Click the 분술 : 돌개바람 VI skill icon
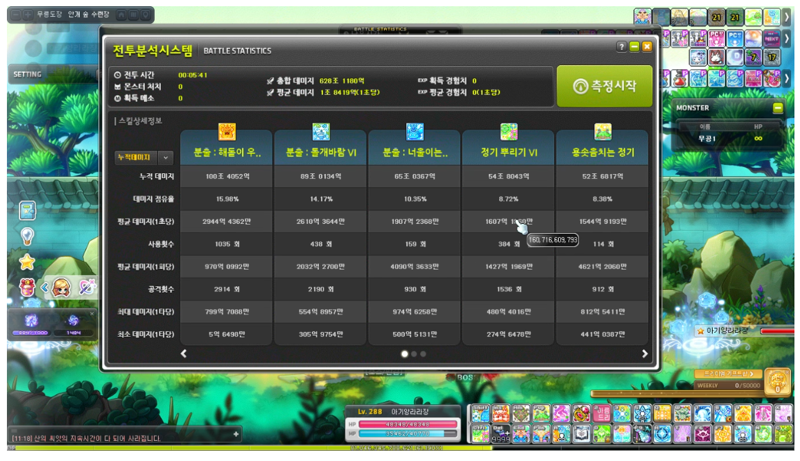Viewport: 800px width, 461px height. tap(321, 132)
